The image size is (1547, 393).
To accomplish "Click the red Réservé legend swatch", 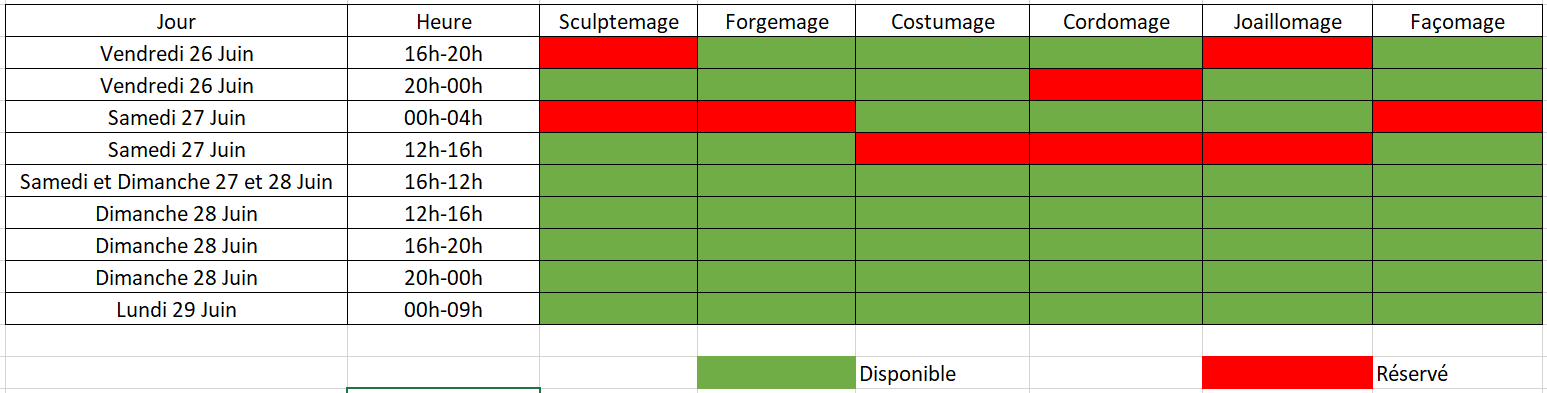I will 1287,373.
